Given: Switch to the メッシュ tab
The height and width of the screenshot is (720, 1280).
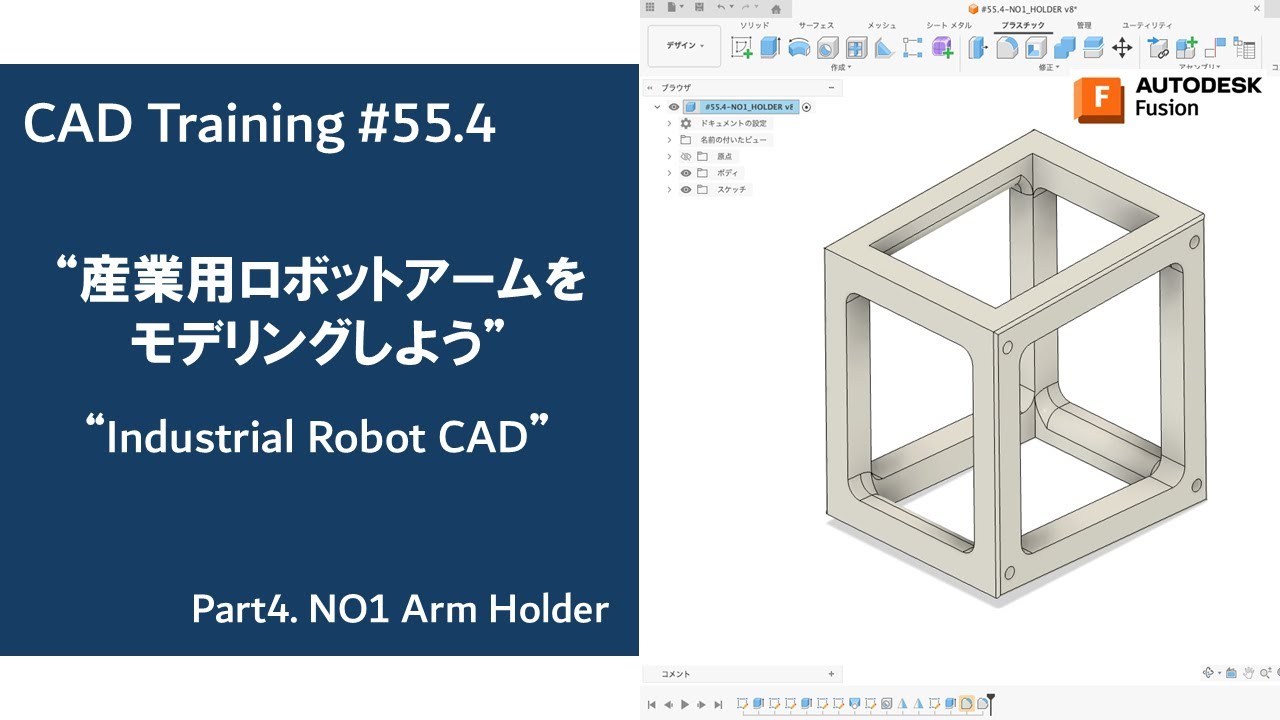Looking at the screenshot, I should (x=881, y=25).
